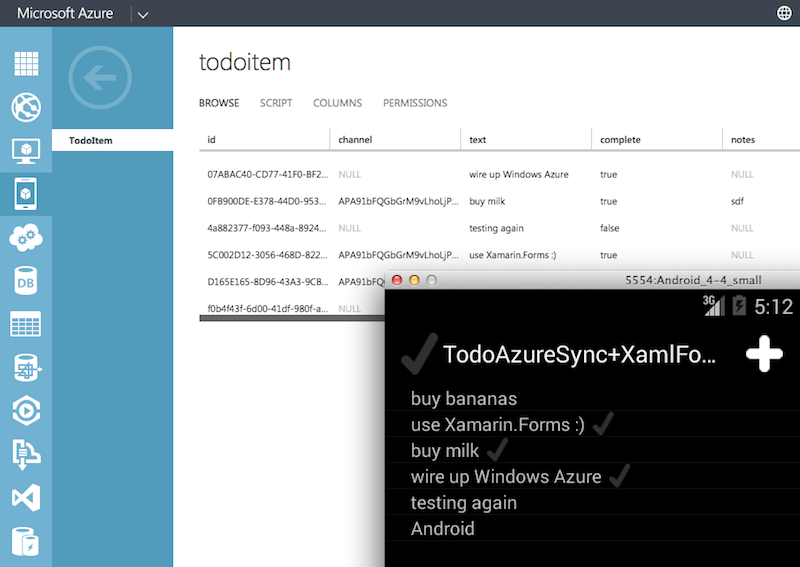Image resolution: width=800 pixels, height=567 pixels.
Task: Select row id 07ABAC40-CD77-41F0-BF2...
Action: (x=268, y=175)
